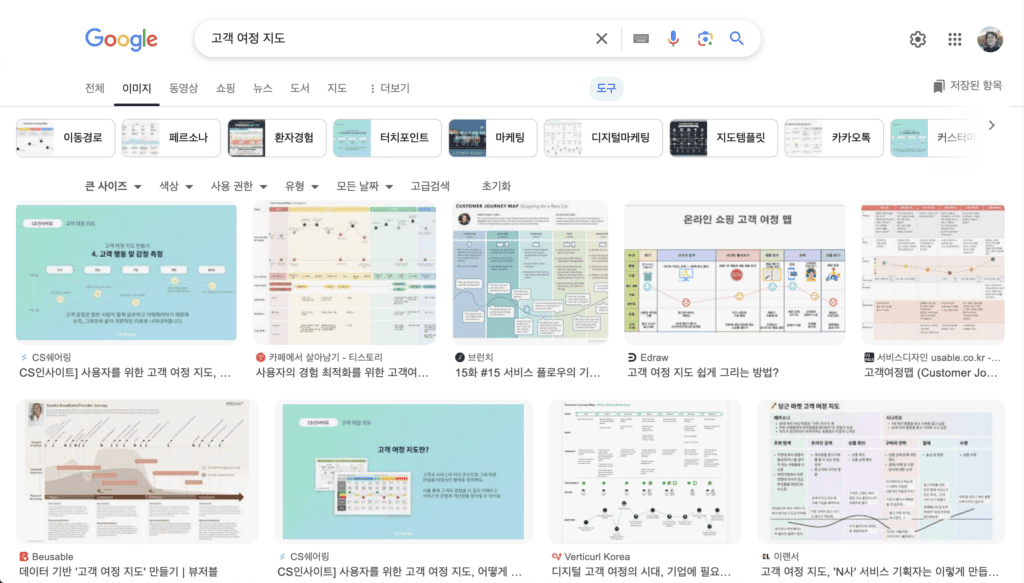1024x583 pixels.
Task: Open Google apps grid icon
Action: [955, 39]
